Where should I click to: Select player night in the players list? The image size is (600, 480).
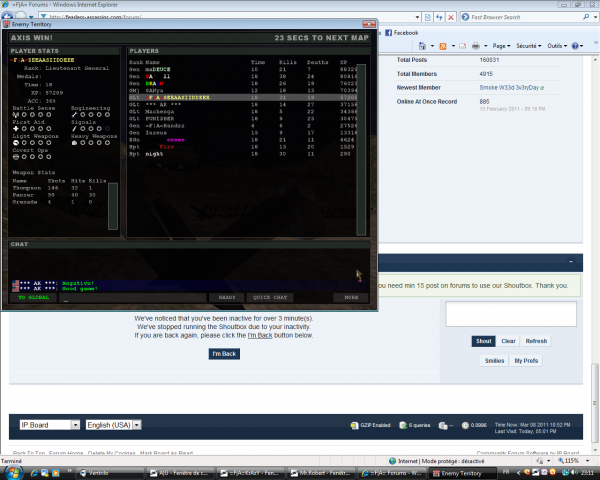(243, 154)
